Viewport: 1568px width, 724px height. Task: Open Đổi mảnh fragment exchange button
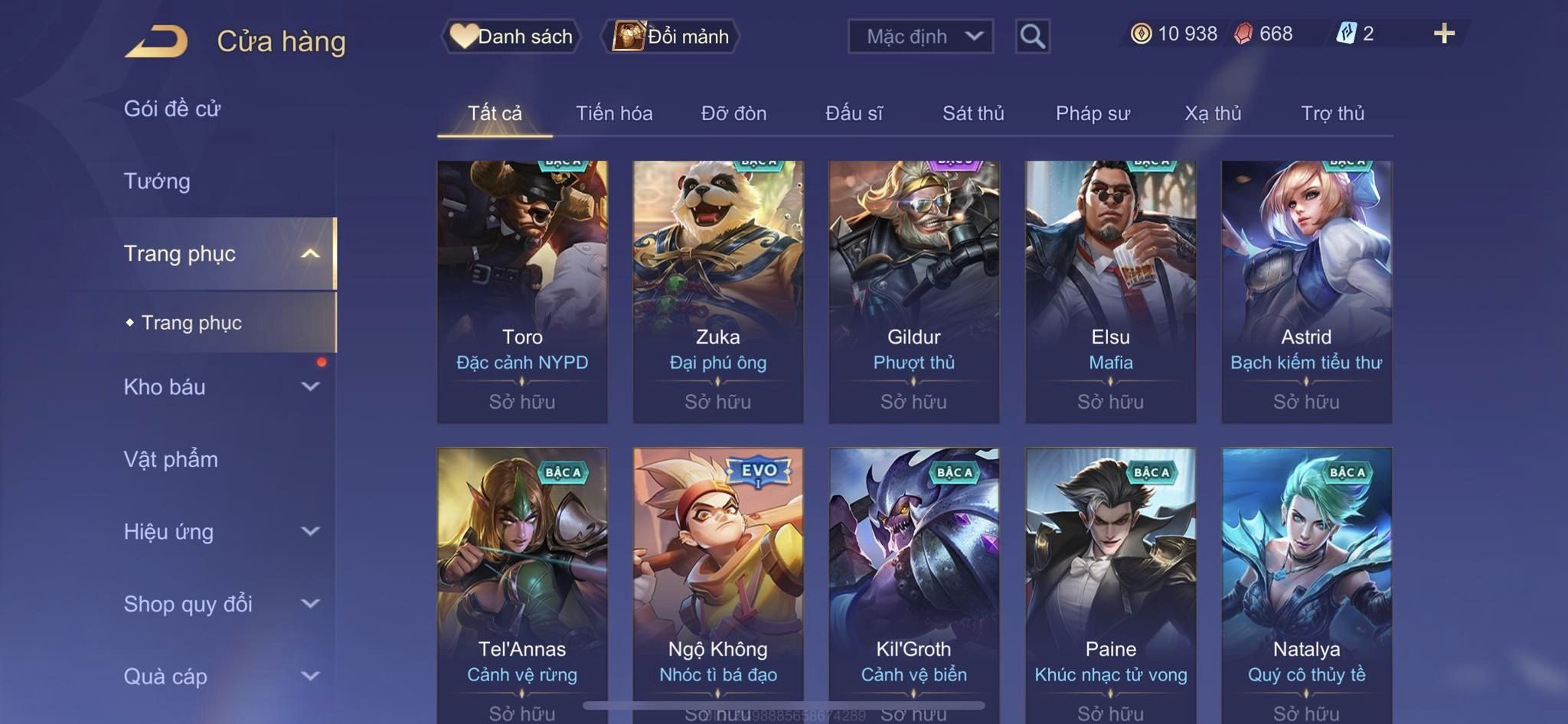pyautogui.click(x=671, y=36)
